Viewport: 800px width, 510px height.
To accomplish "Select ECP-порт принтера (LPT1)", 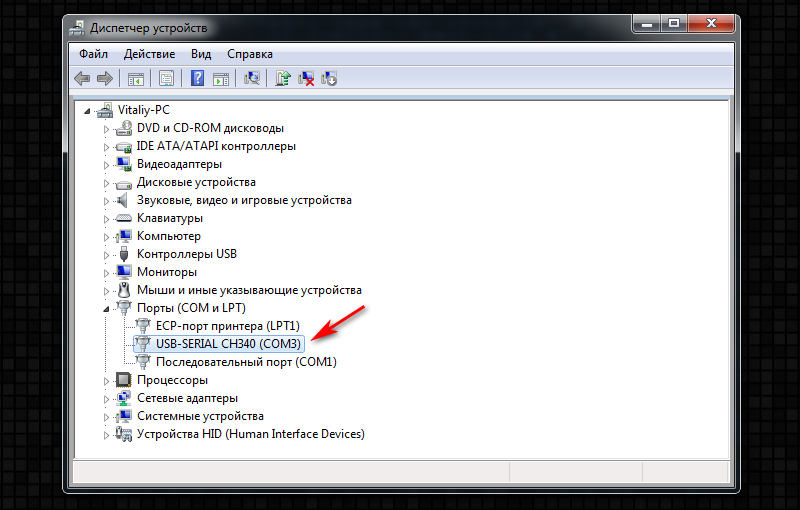I will (x=228, y=326).
